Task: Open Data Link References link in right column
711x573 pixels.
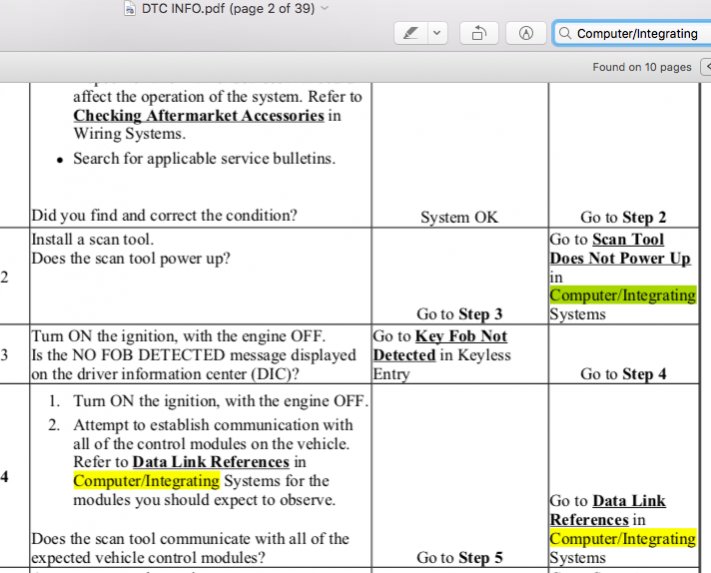Action: pos(607,510)
